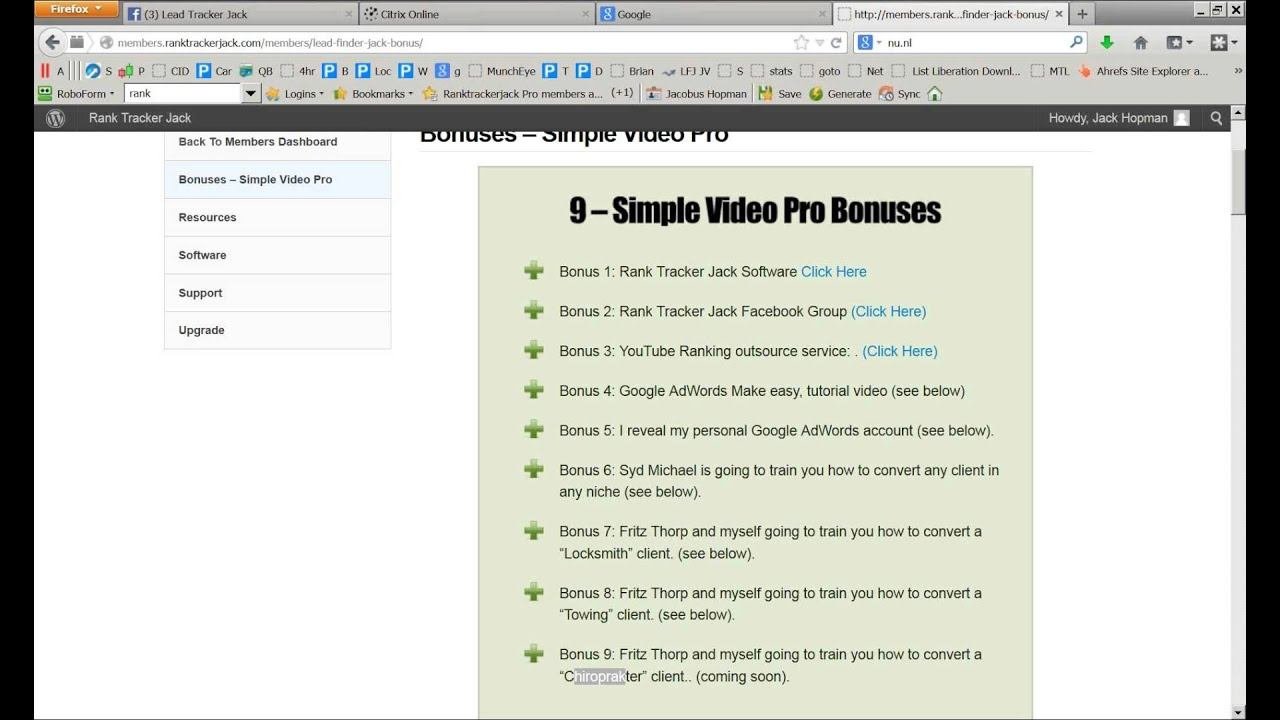Click Jack Hopman's avatar in the admin bar
The image size is (1280, 720).
(1181, 118)
